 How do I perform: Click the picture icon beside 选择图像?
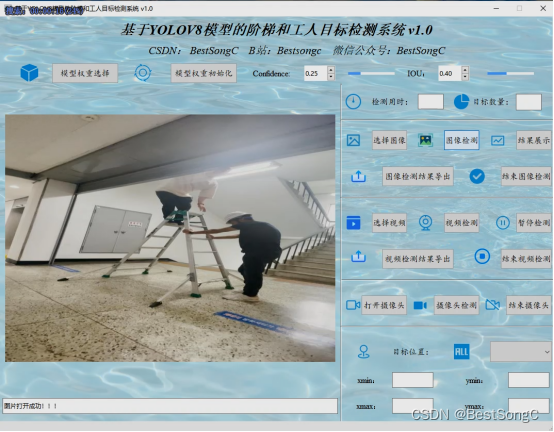click(353, 140)
